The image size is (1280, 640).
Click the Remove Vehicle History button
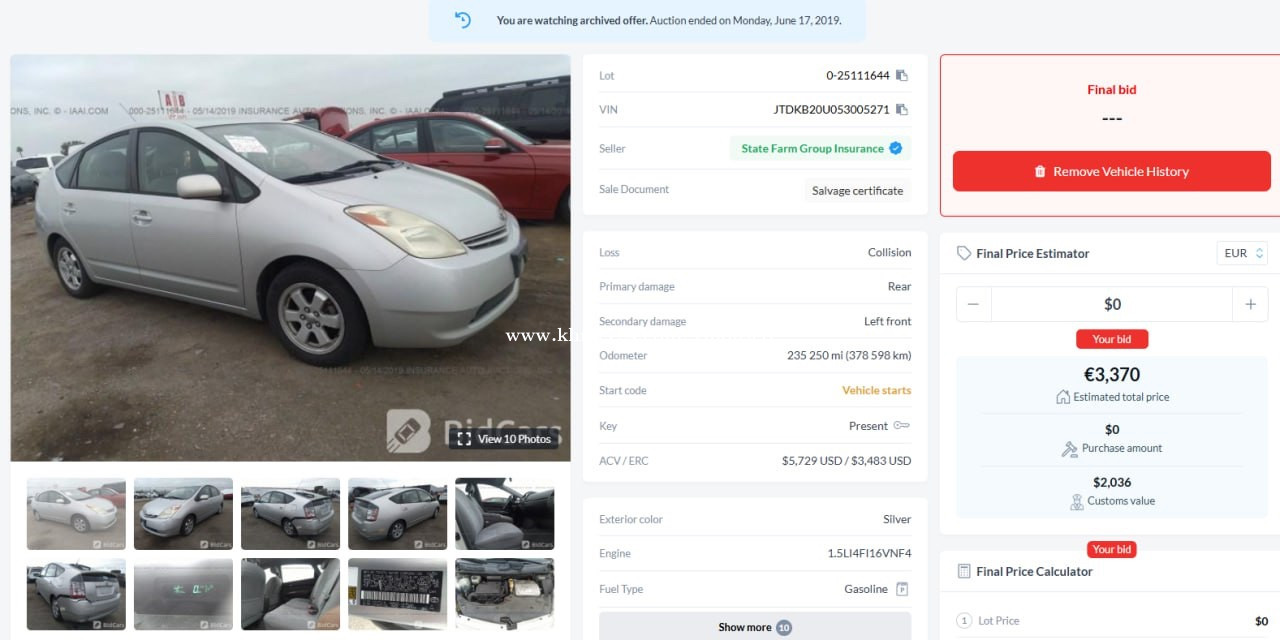point(1112,171)
